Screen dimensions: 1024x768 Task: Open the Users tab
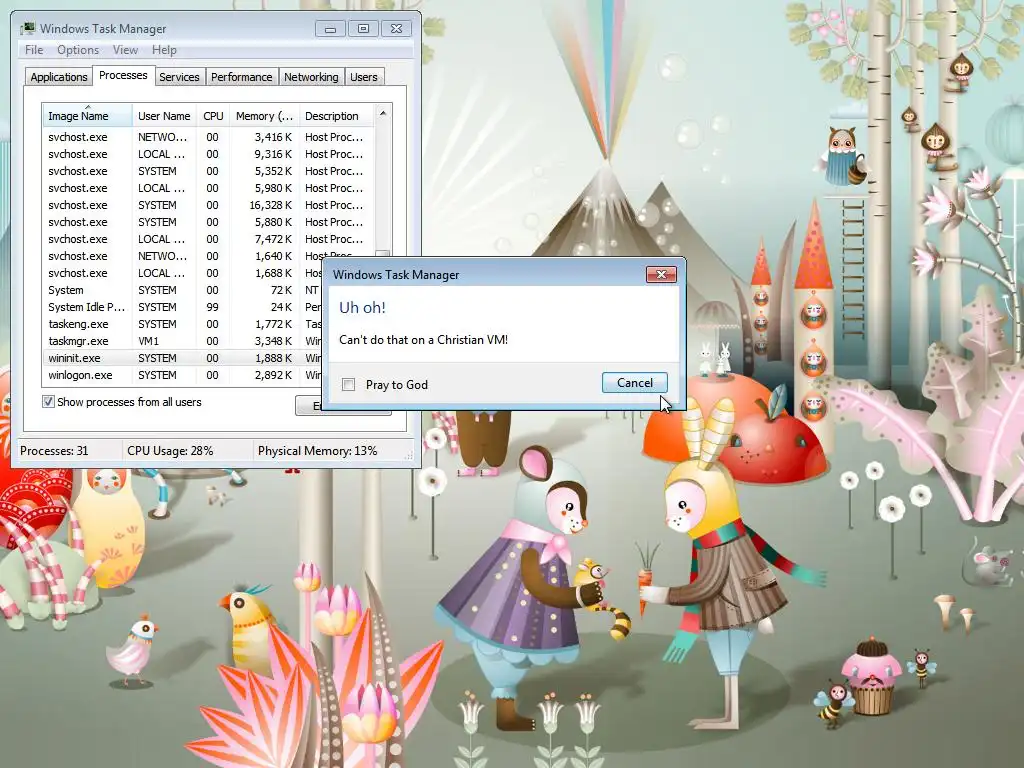[364, 77]
